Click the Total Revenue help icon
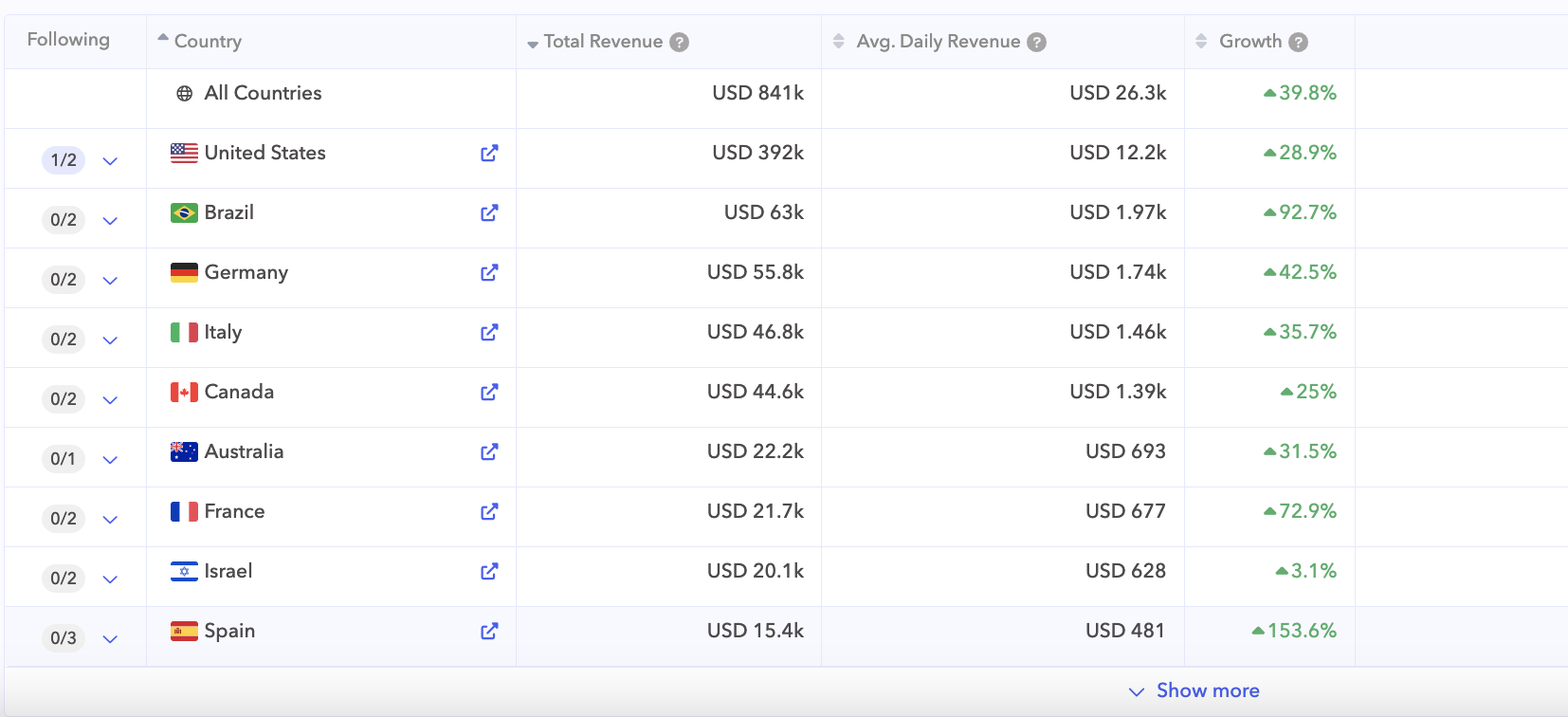This screenshot has width=1568, height=717. click(x=679, y=42)
